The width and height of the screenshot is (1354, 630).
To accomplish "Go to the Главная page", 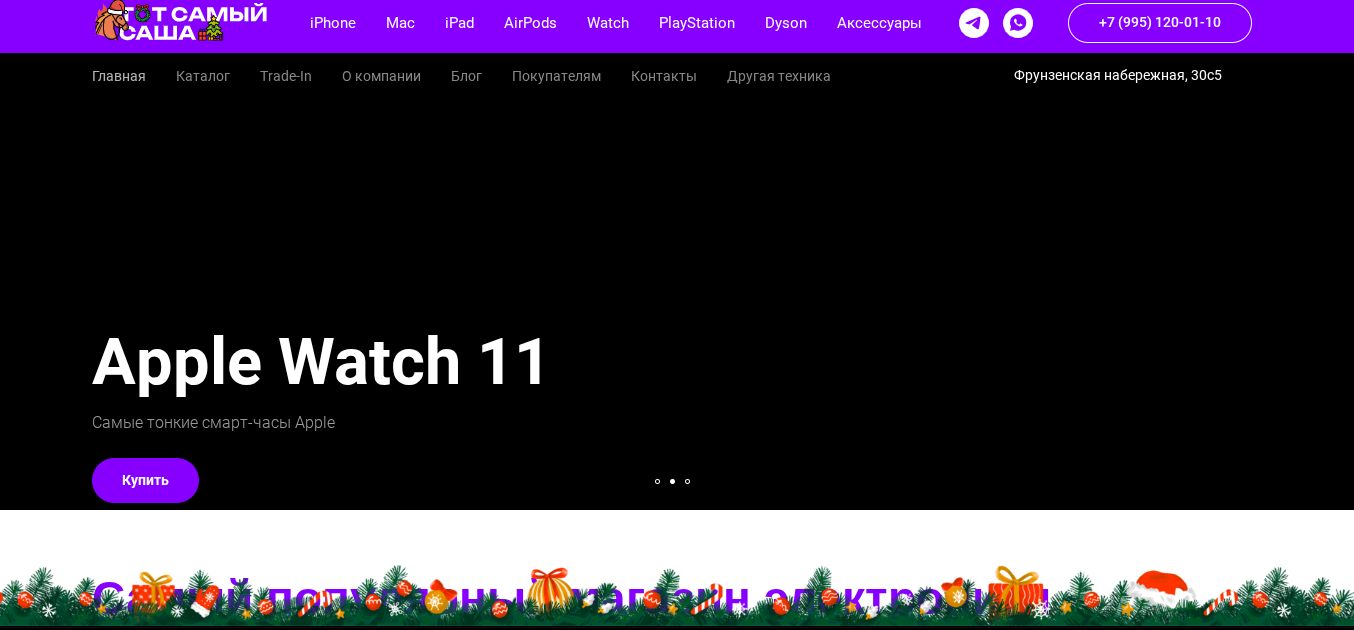I will [x=119, y=76].
